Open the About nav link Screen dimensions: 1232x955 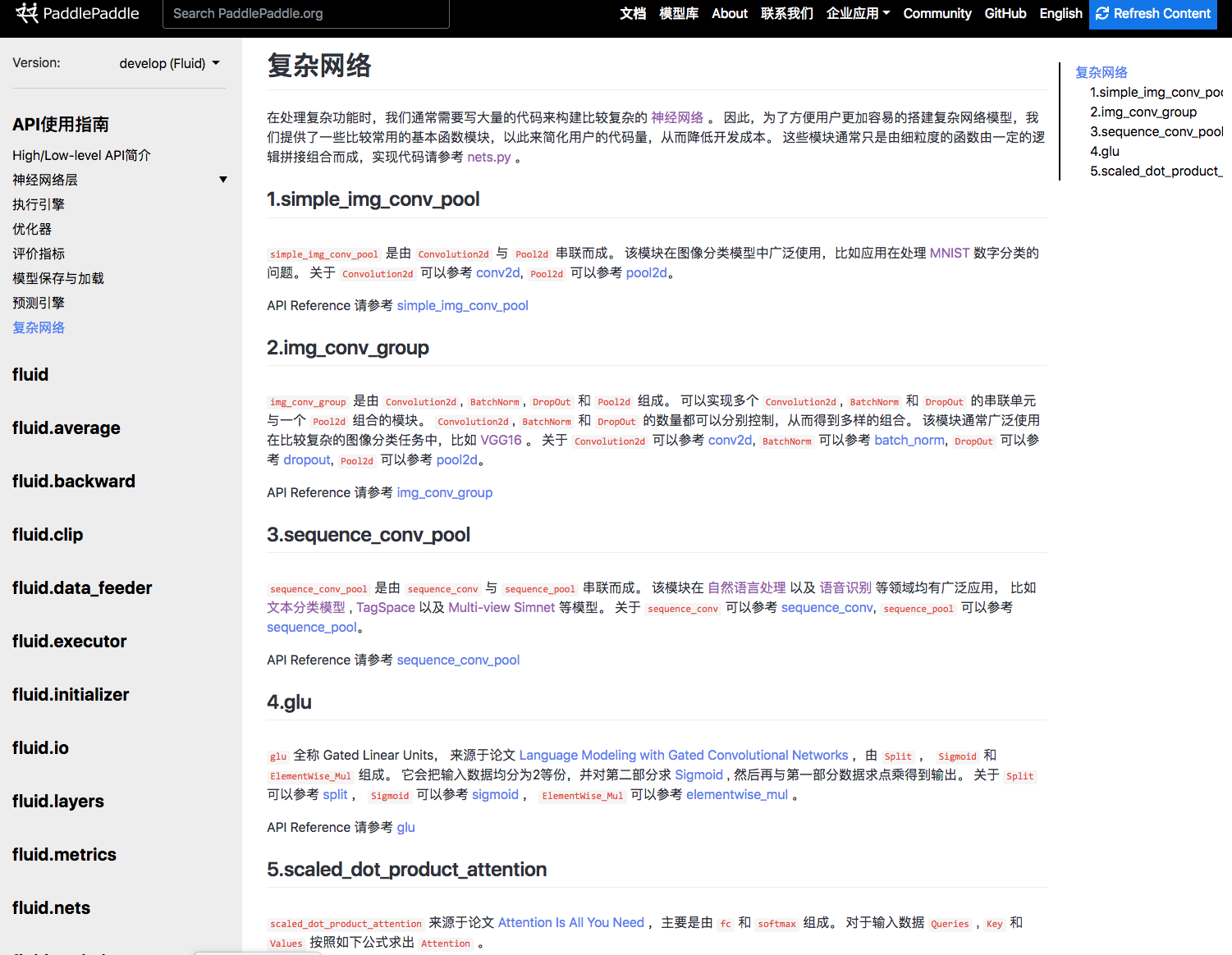[x=730, y=14]
